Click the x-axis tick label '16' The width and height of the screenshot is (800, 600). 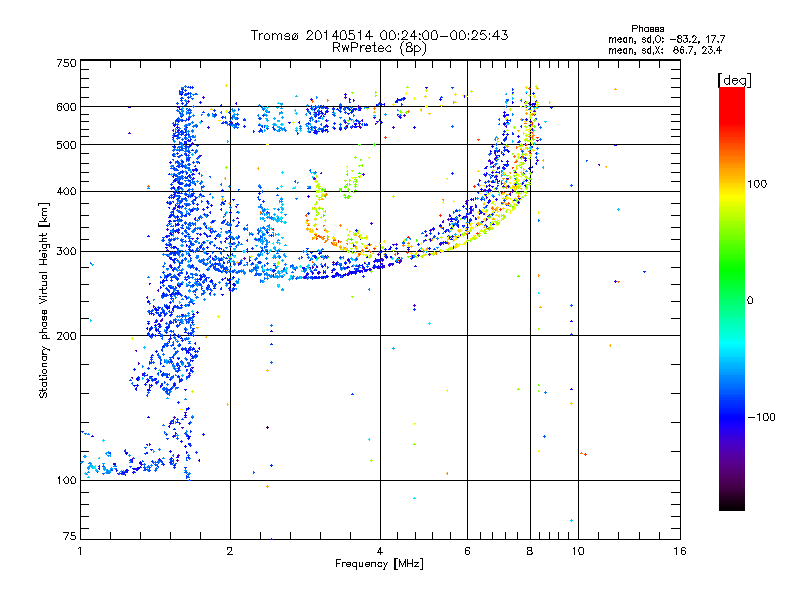tap(680, 551)
